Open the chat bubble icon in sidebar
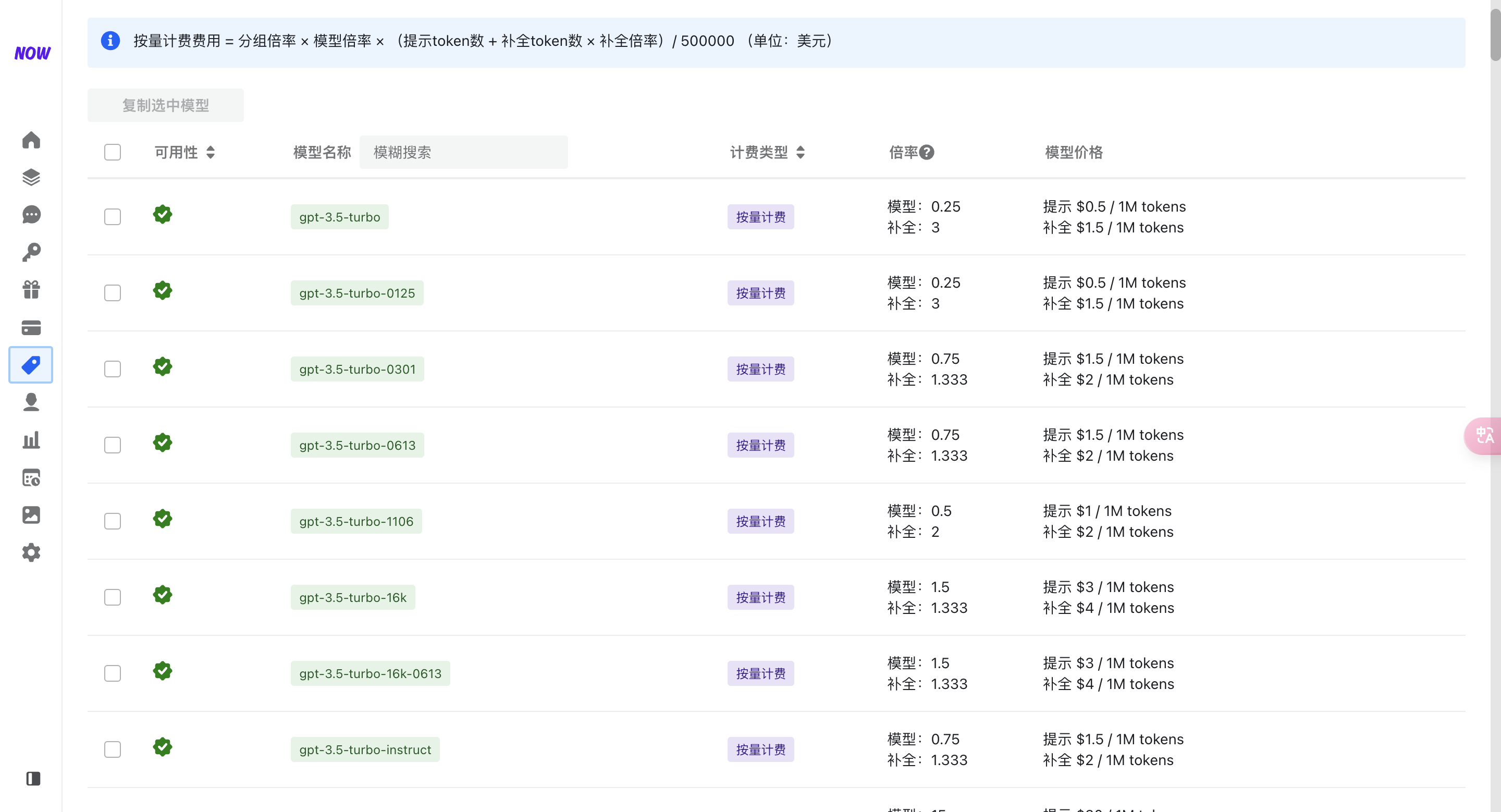Image resolution: width=1501 pixels, height=812 pixels. point(31,215)
